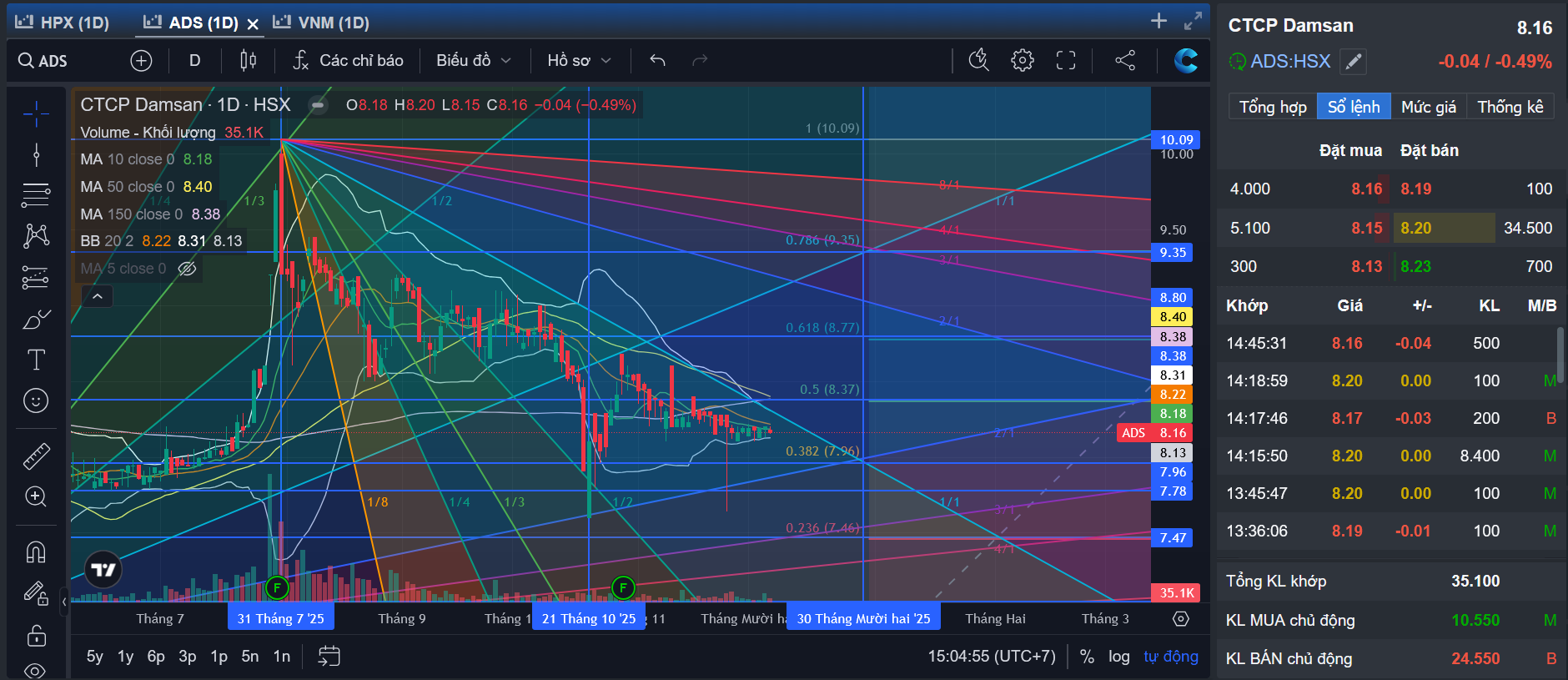Open the chart legend more options button
The width and height of the screenshot is (1568, 680).
[317, 105]
